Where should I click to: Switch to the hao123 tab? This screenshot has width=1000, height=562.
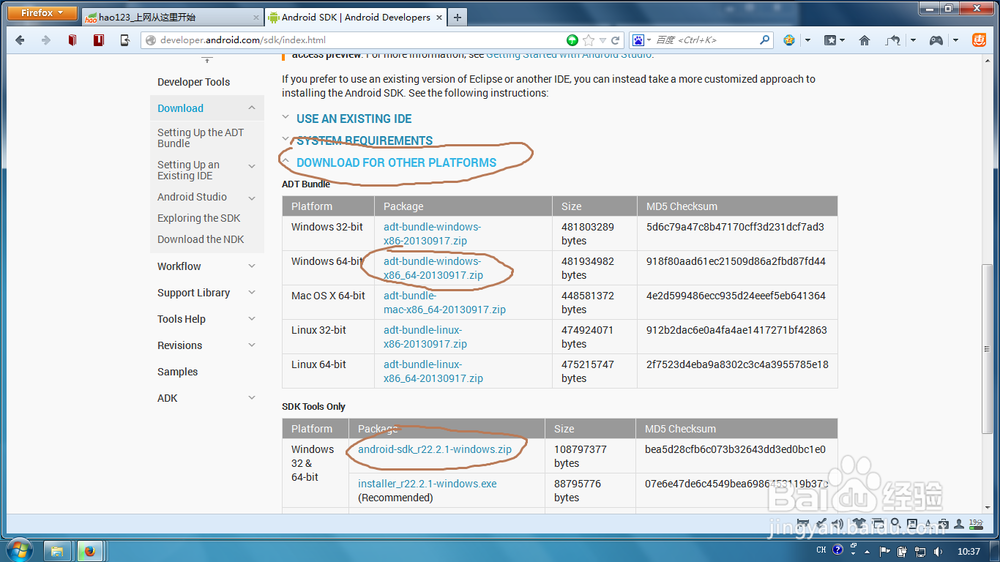pyautogui.click(x=172, y=17)
